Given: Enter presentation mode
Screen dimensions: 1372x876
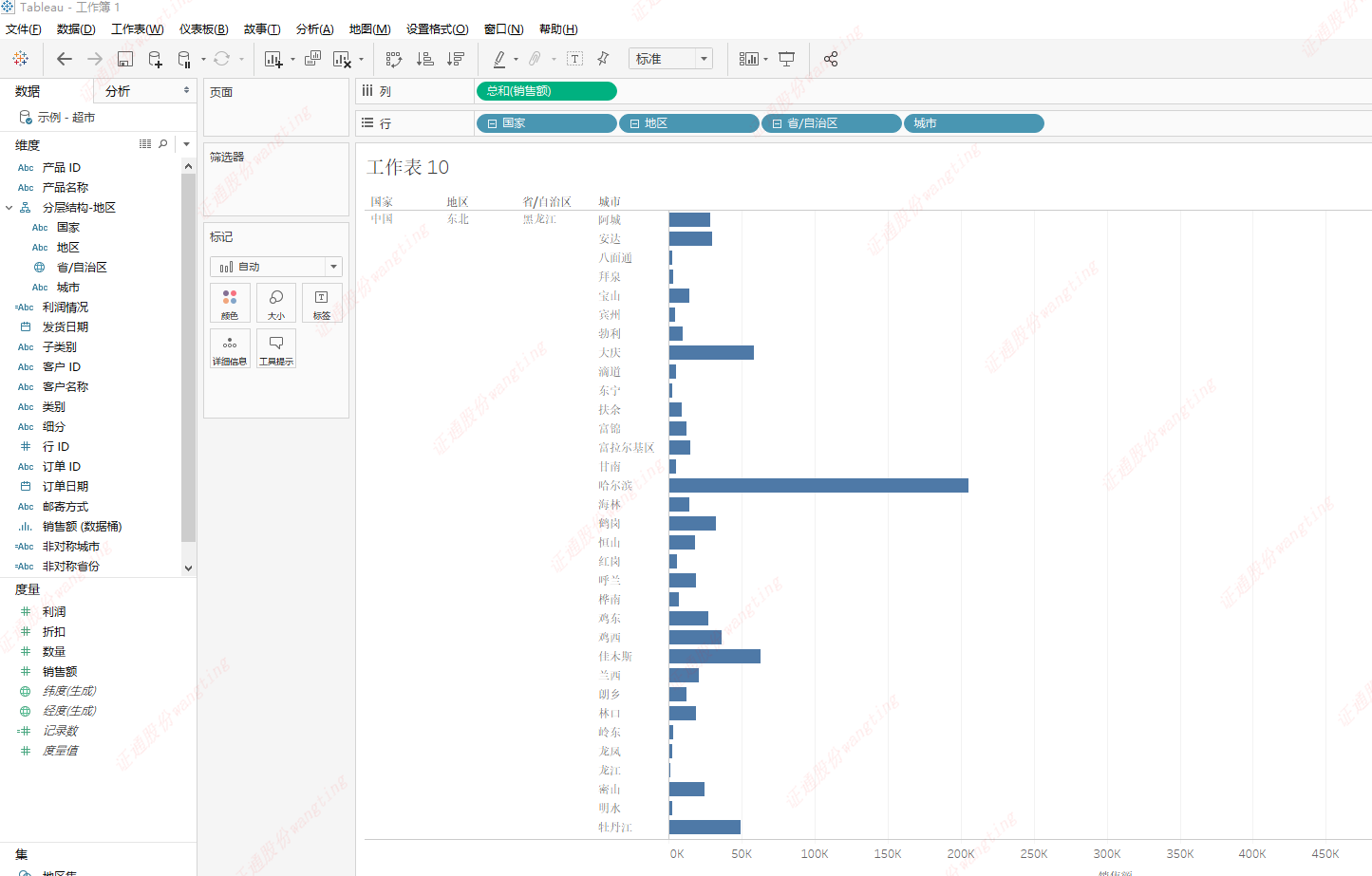Looking at the screenshot, I should point(787,59).
